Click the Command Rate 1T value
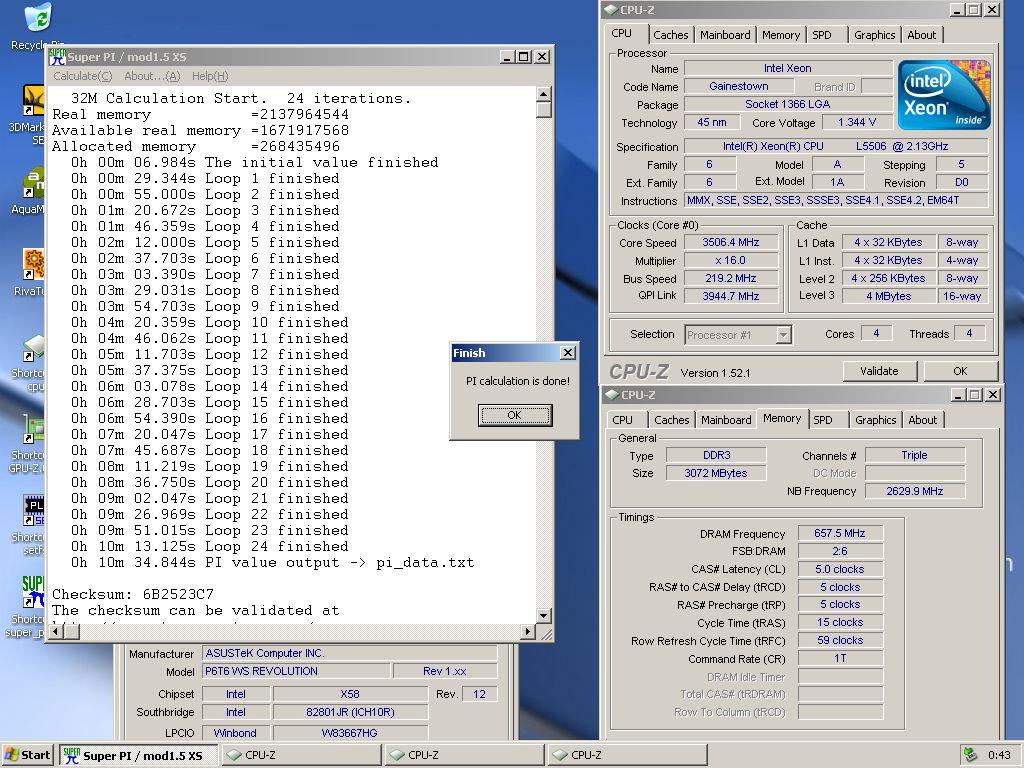The height and width of the screenshot is (768, 1024). [x=840, y=658]
